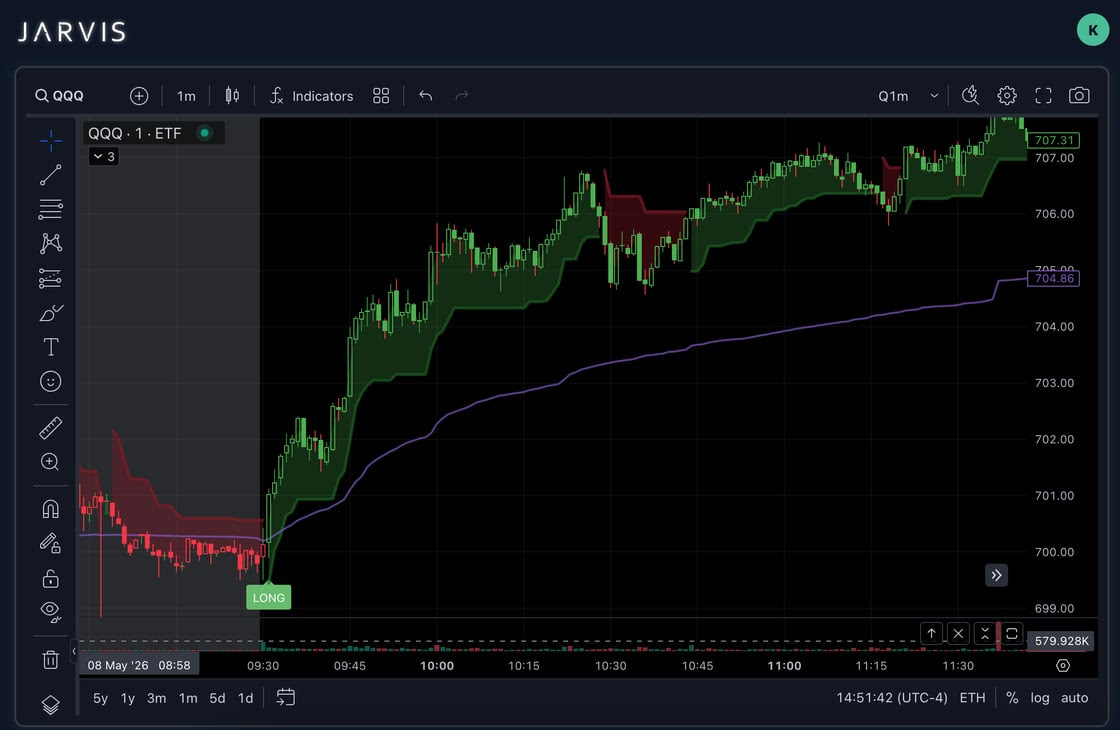Toggle stay in drawing mode

point(51,544)
